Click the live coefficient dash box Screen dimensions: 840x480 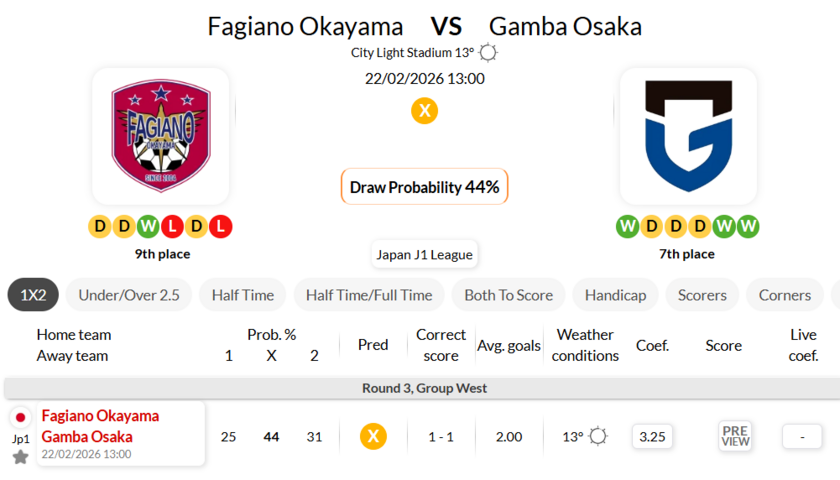[802, 436]
